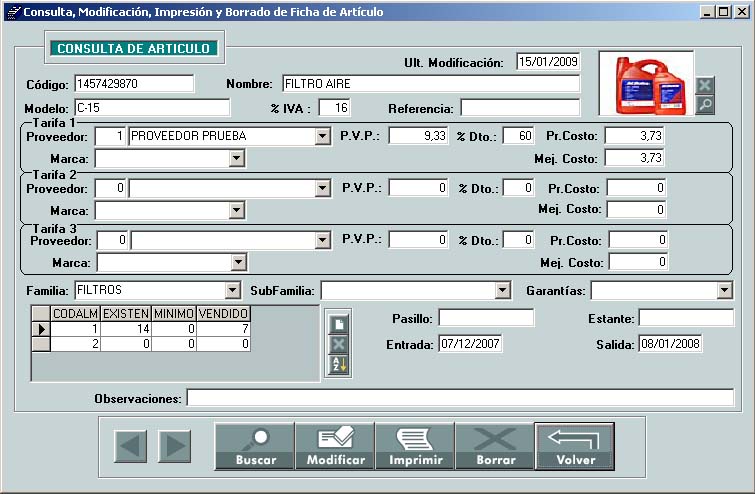Open Tarifa 1 Proveedor dropdown
755x494 pixels.
[323, 136]
